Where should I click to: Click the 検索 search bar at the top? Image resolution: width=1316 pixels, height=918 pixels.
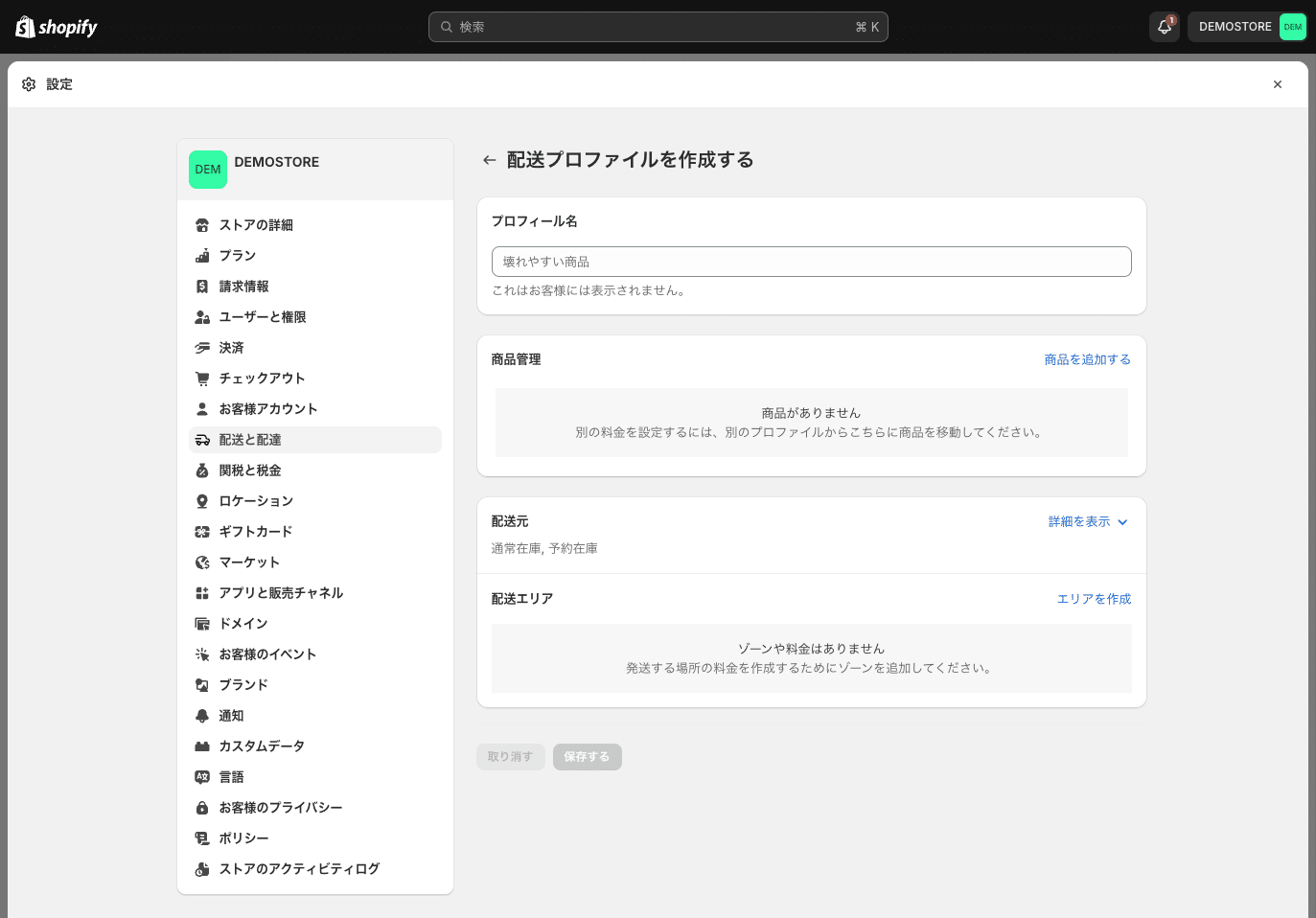(x=658, y=27)
